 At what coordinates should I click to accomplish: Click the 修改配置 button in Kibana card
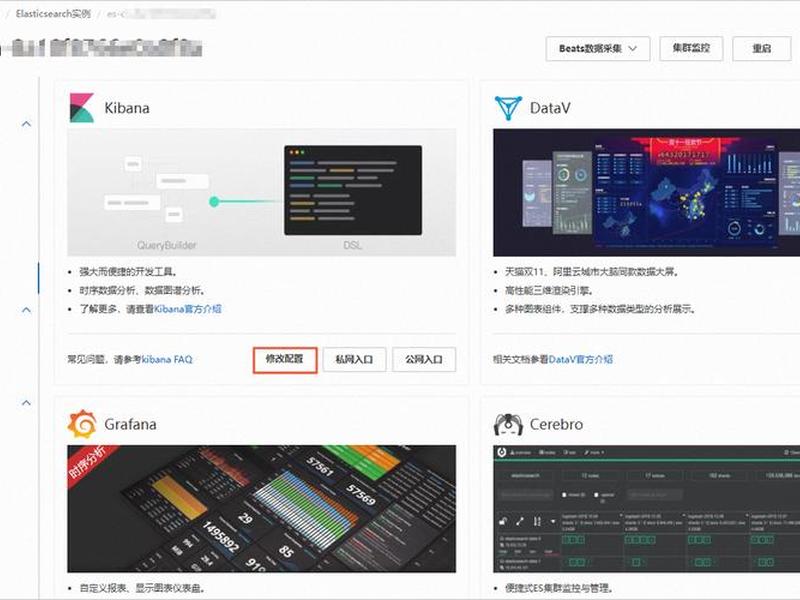tap(285, 360)
